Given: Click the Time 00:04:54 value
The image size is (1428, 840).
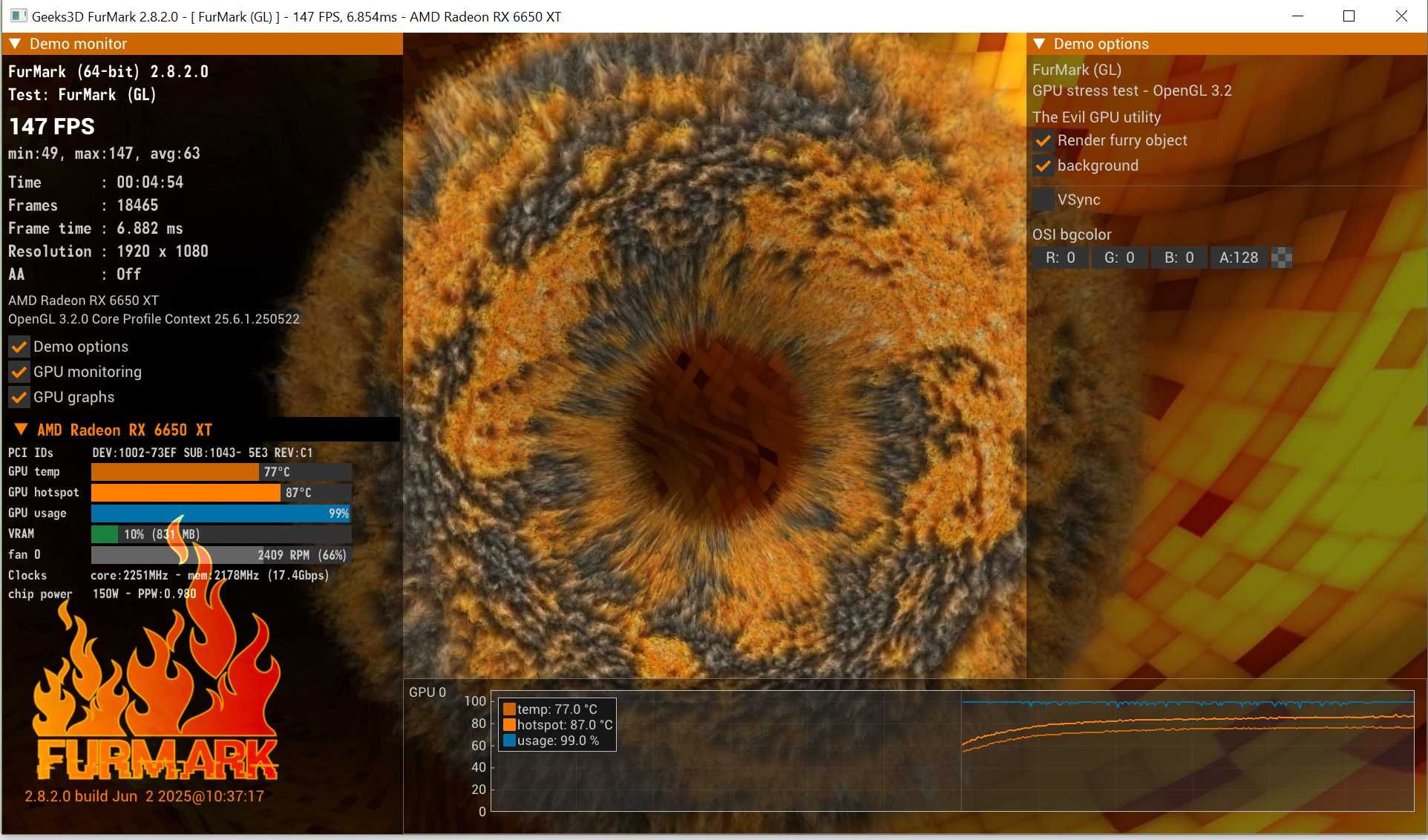Looking at the screenshot, I should (x=150, y=182).
